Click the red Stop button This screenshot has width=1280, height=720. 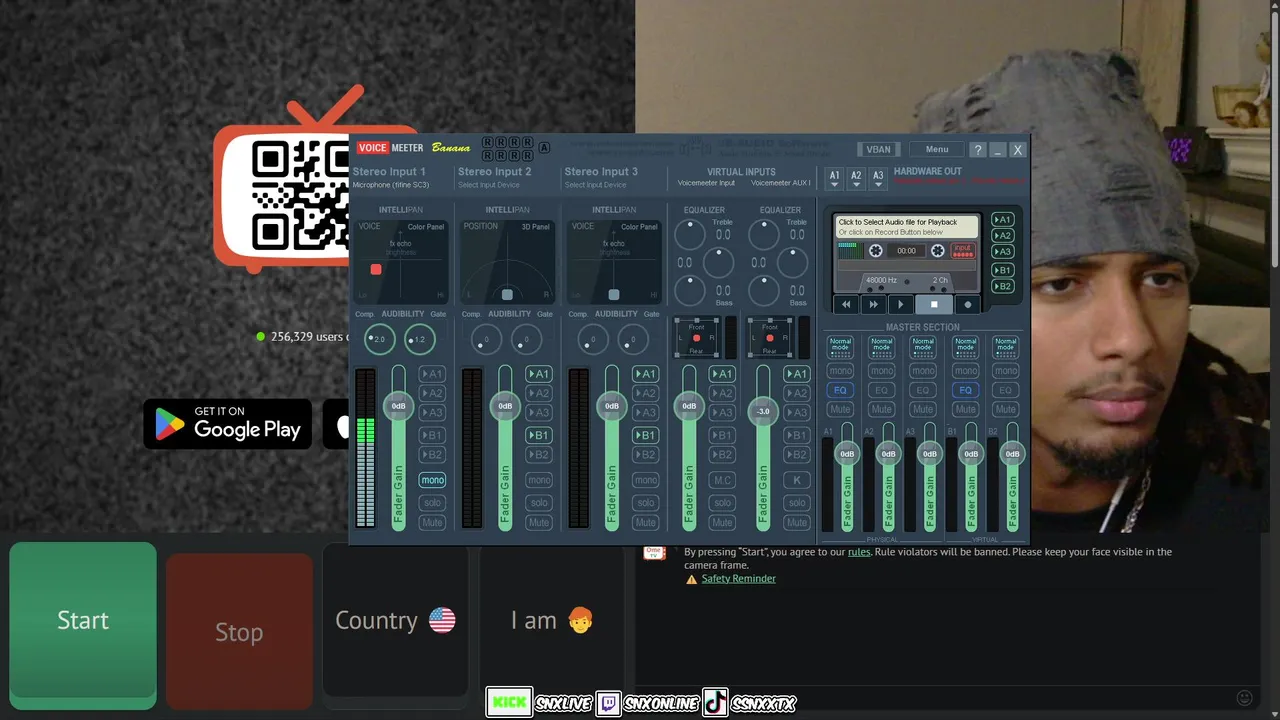point(239,632)
